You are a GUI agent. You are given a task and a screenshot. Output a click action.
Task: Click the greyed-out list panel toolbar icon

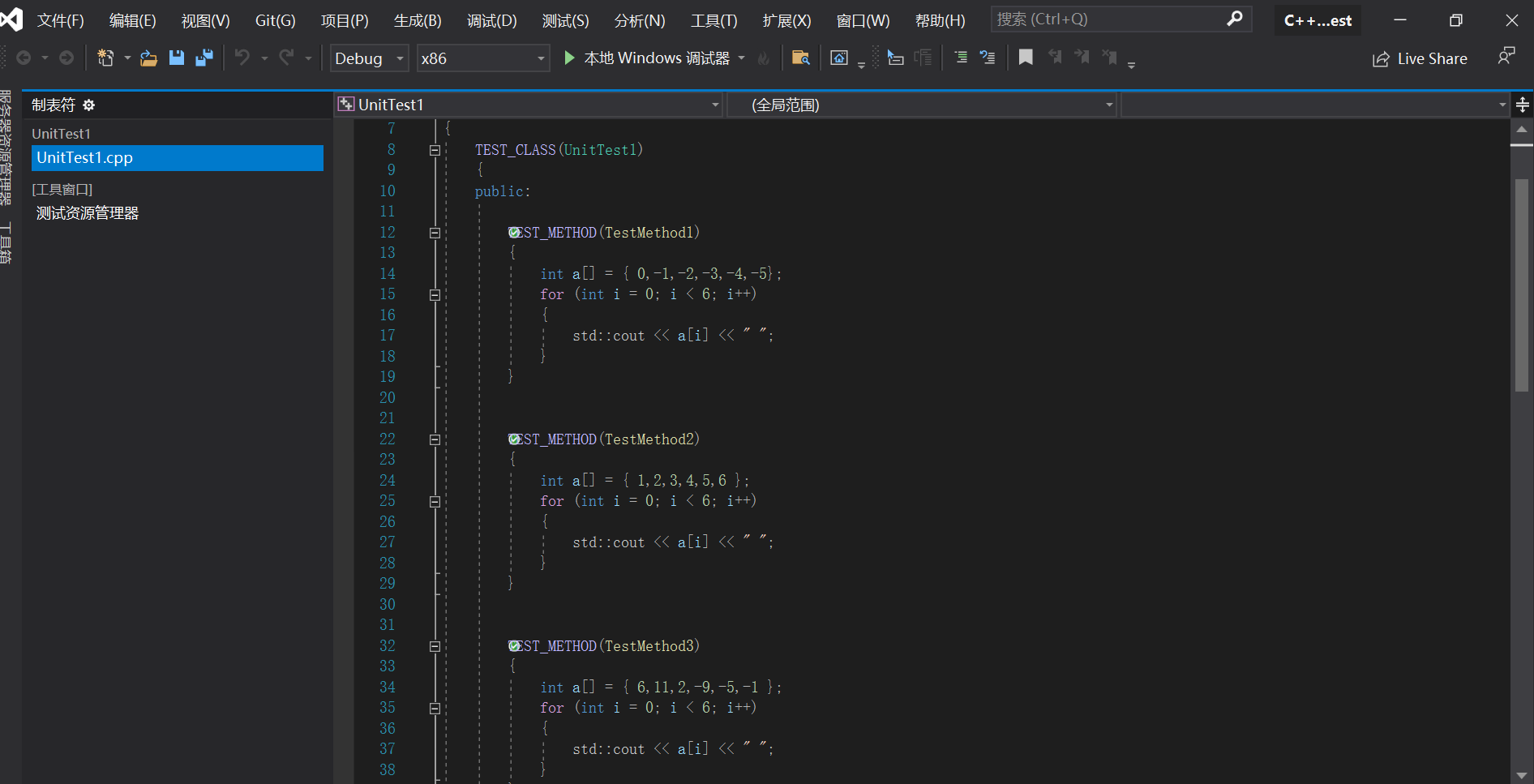[923, 58]
